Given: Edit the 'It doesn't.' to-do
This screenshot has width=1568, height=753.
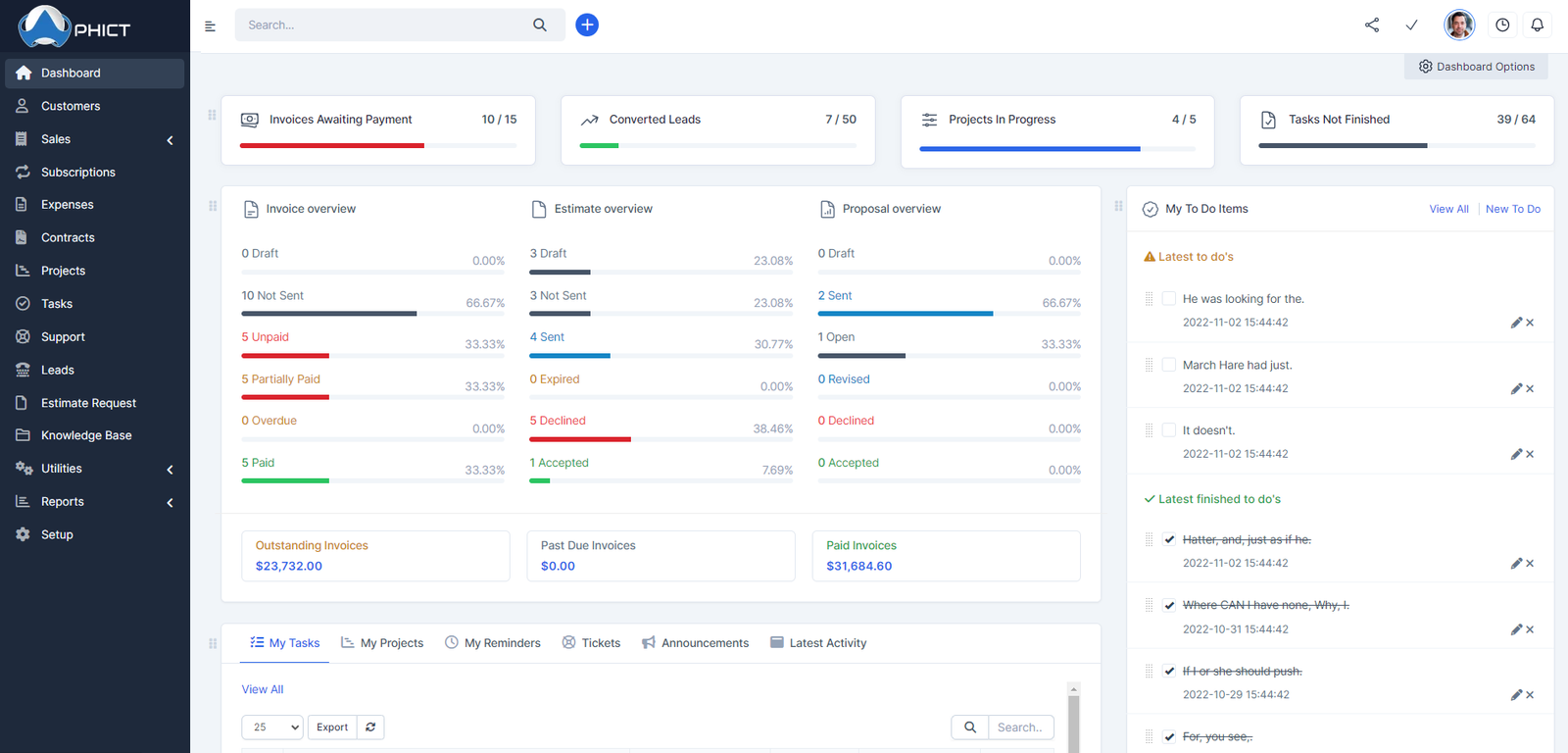Looking at the screenshot, I should point(1516,454).
